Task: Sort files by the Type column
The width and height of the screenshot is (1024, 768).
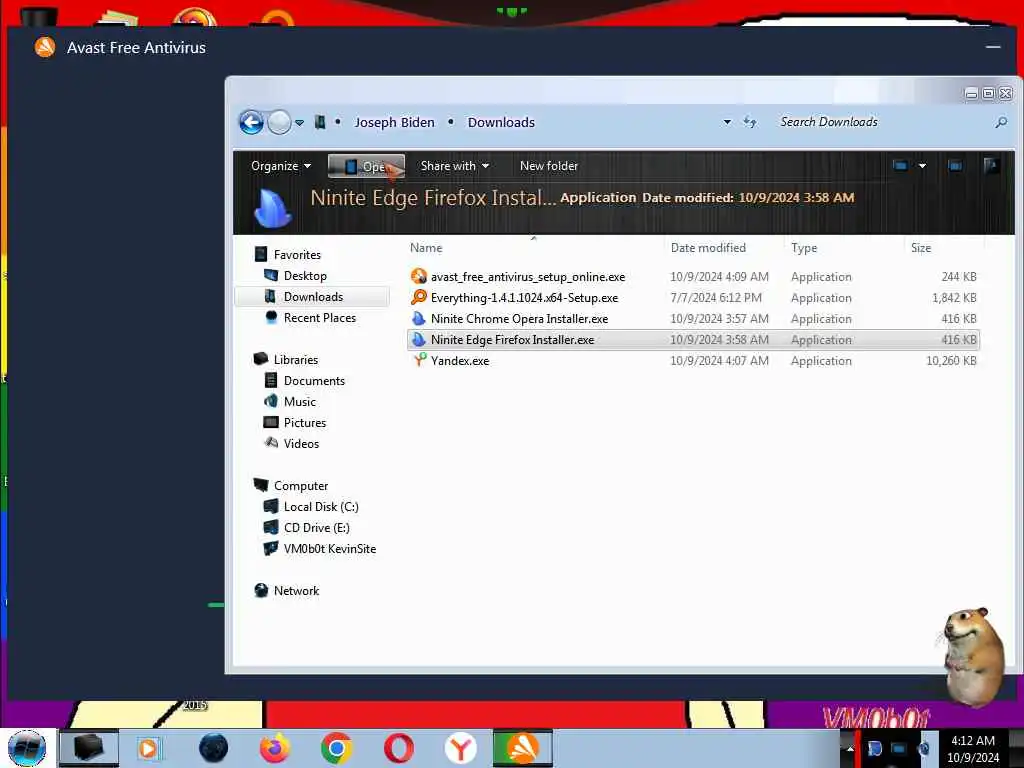Action: tap(804, 248)
